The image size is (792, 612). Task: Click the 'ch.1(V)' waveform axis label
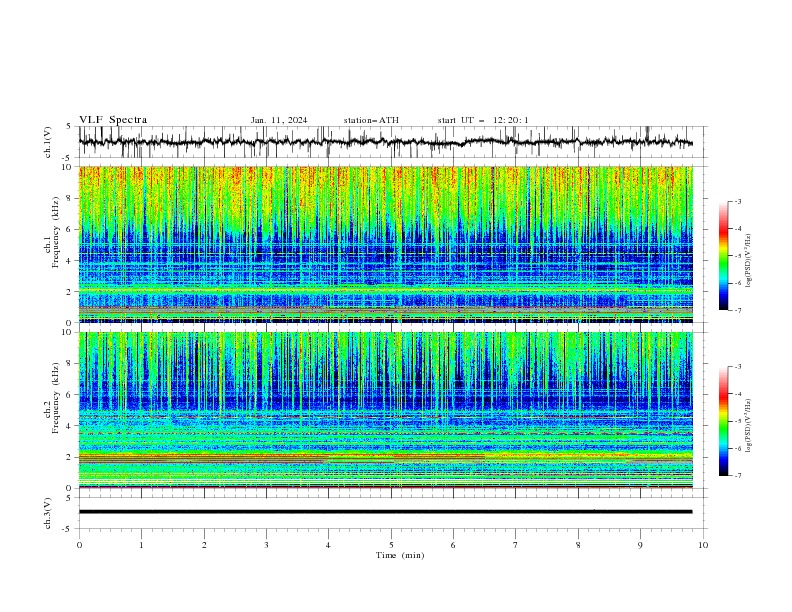(48, 142)
